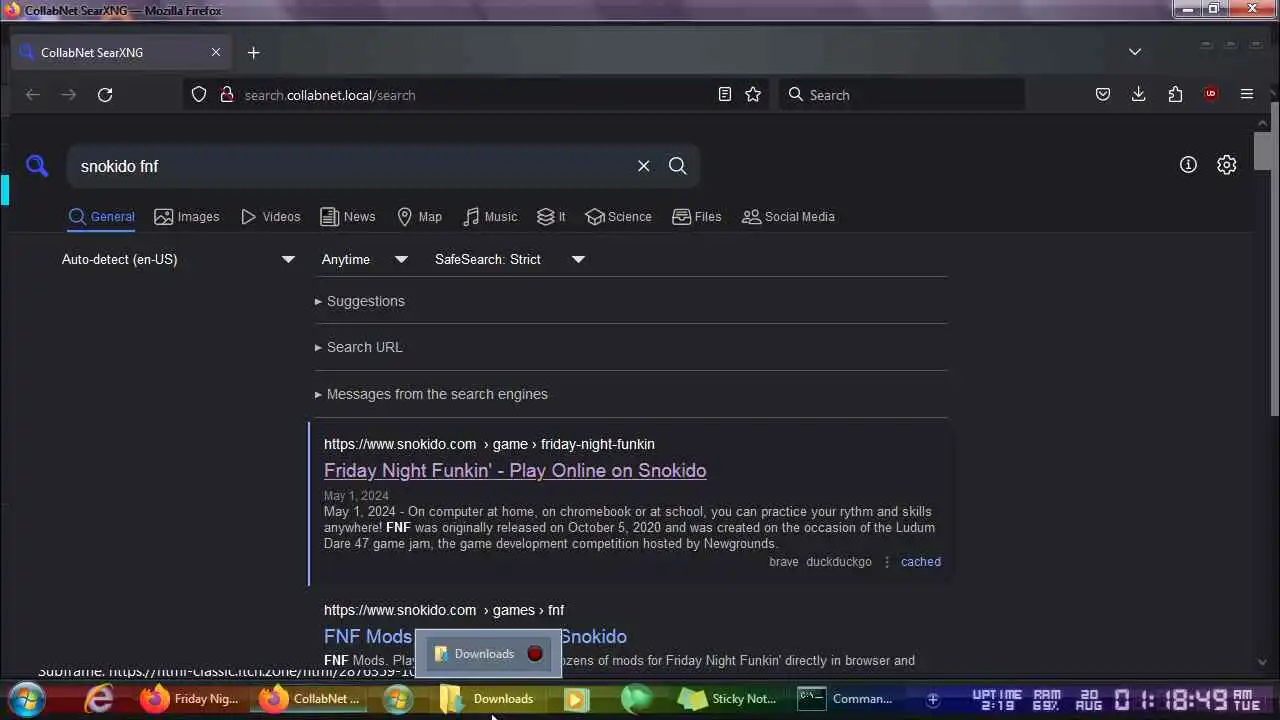Bookmark this page with the star icon
The image size is (1280, 720).
(x=753, y=95)
